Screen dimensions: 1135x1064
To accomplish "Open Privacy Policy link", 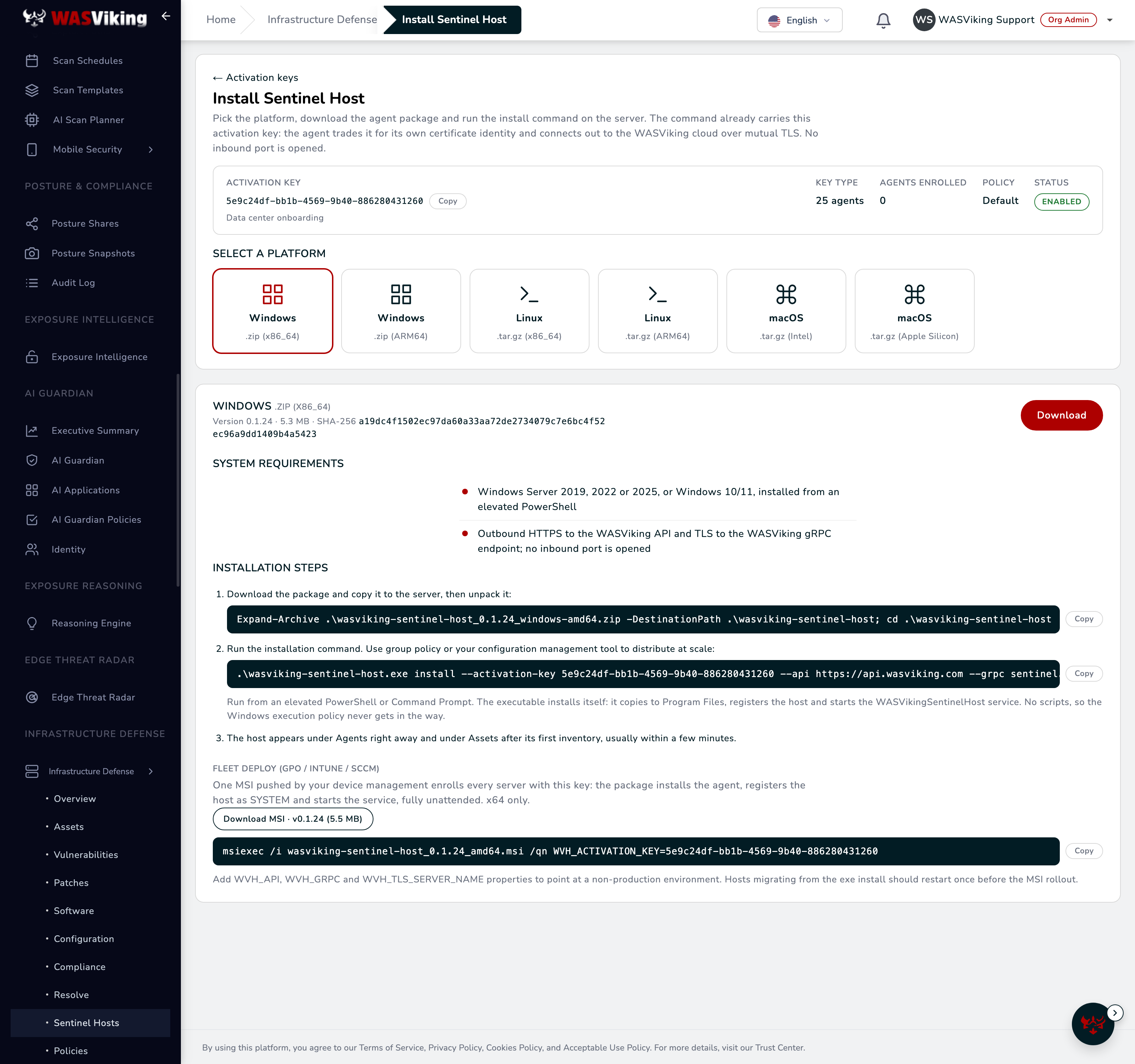I will (455, 1048).
